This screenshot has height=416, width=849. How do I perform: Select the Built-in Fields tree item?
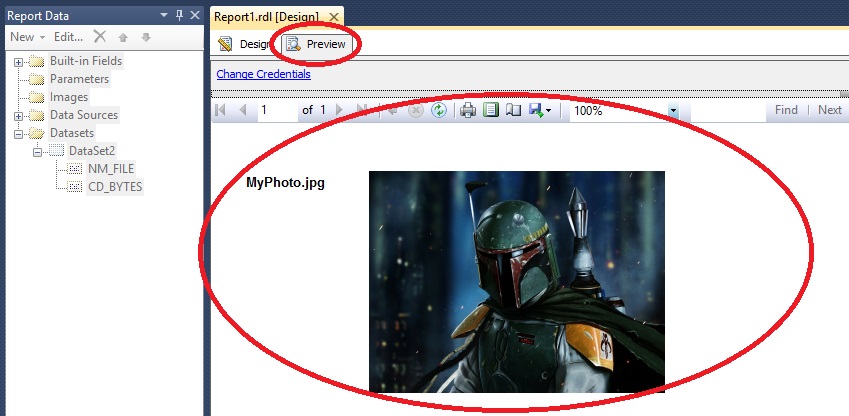pos(86,61)
